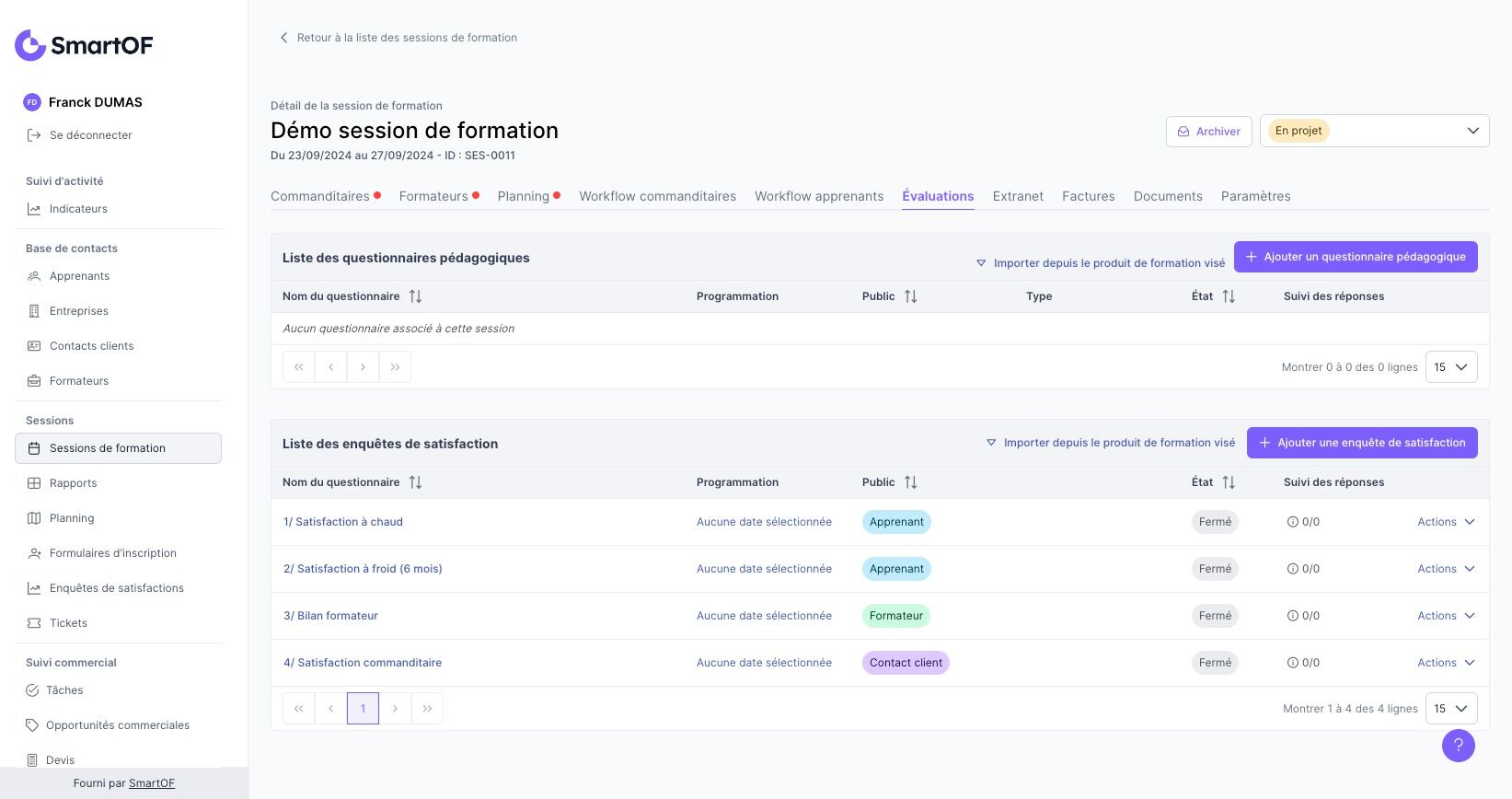The height and width of the screenshot is (799, 1512).
Task: Sort questionnaires pédagogiques by Nom du questionnaire
Action: click(x=415, y=296)
